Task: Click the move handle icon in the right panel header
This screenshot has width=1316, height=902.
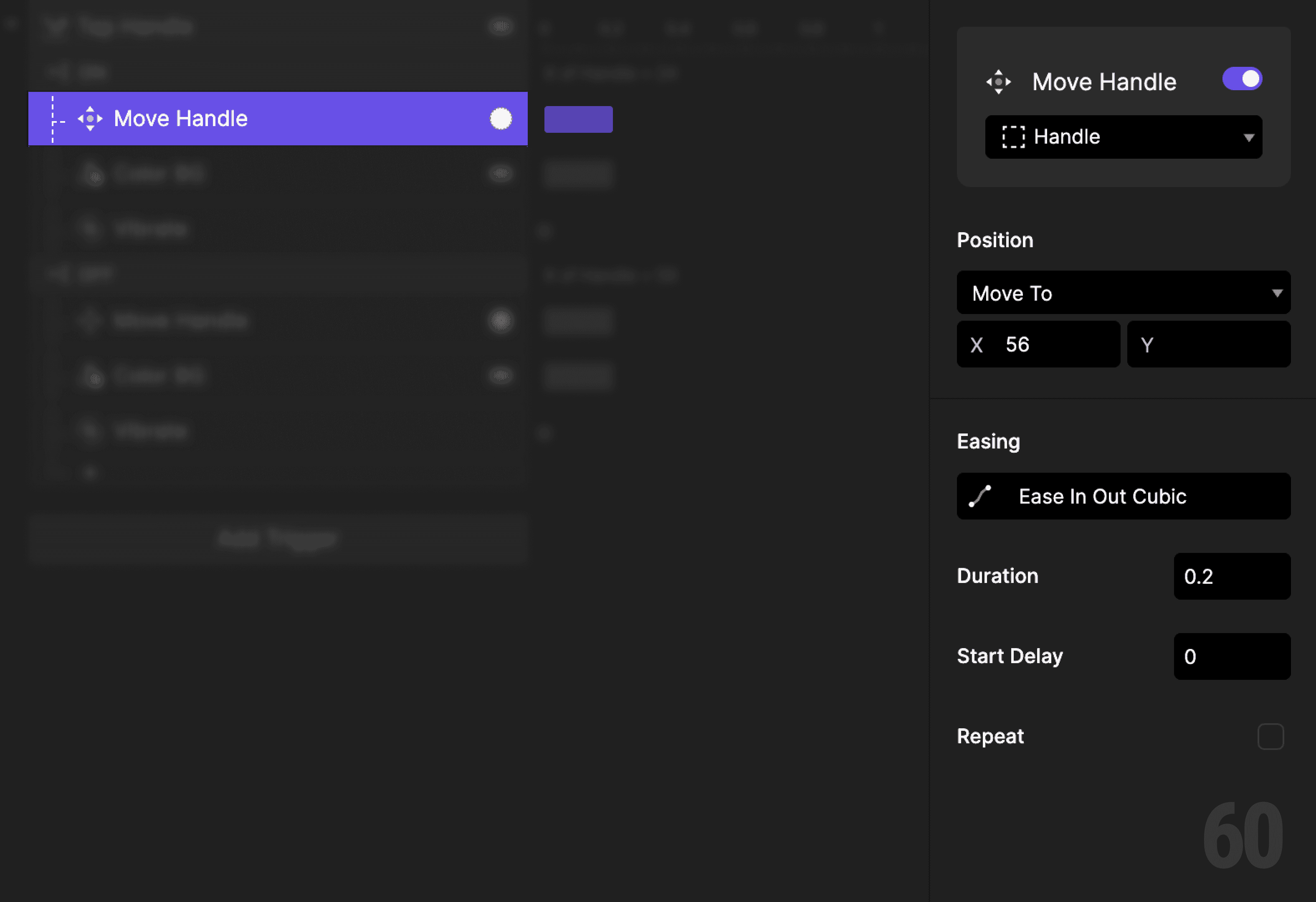Action: tap(1000, 81)
